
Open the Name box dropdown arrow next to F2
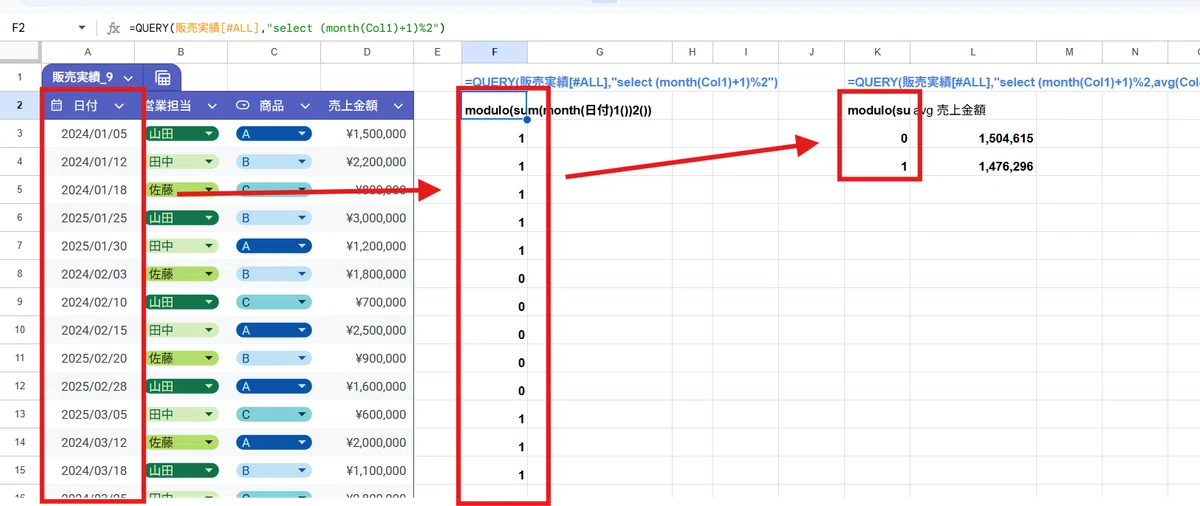[x=81, y=28]
